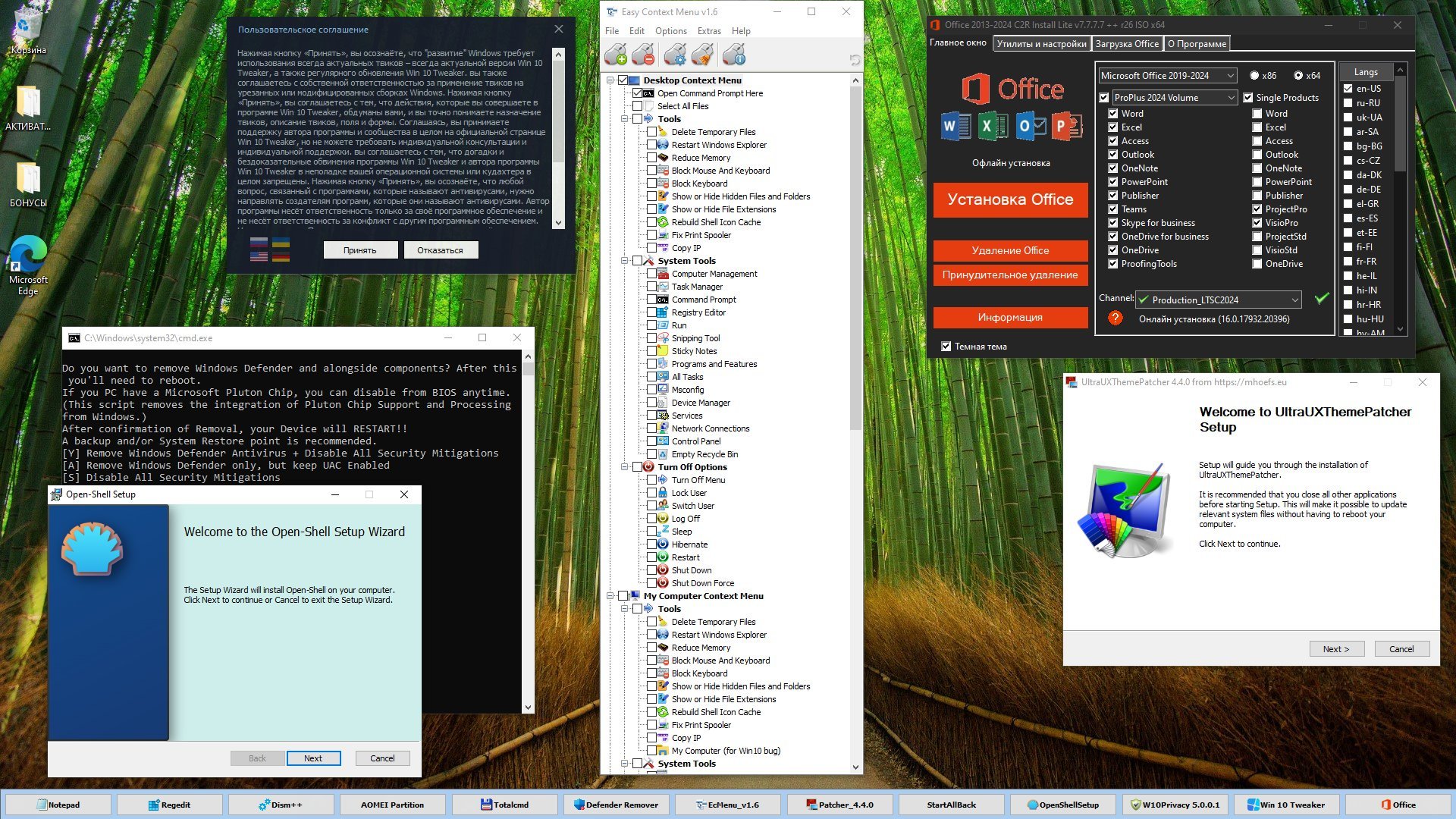Click the Отказаться button in the agreement dialog
This screenshot has height=819, width=1456.
pyautogui.click(x=440, y=250)
